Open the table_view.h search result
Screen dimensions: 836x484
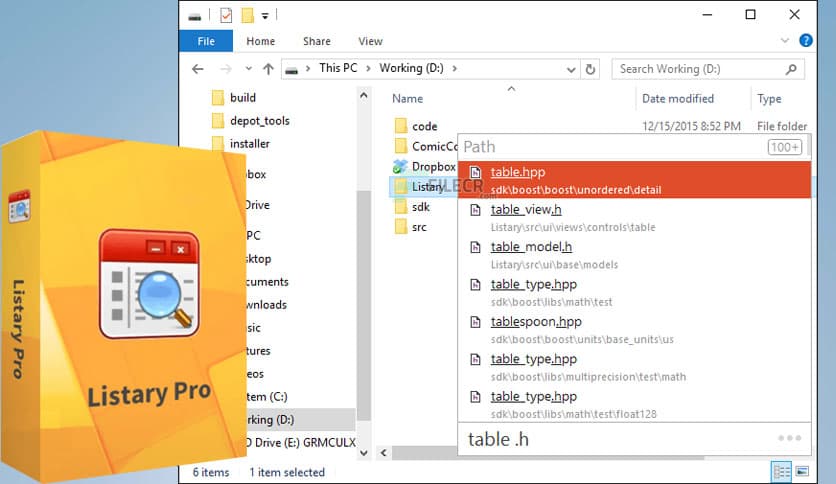pos(634,217)
